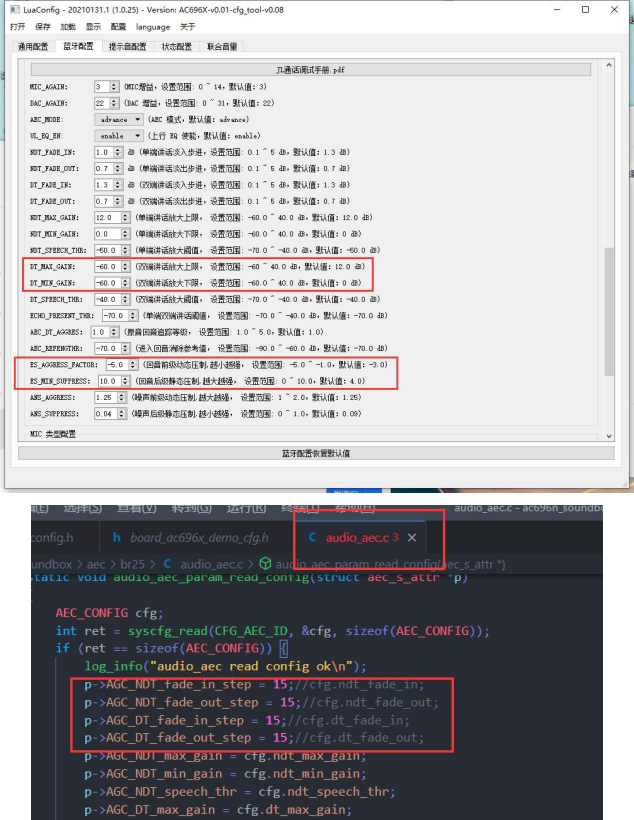Click the DT_MAX_GAIN spinner arrows
Screen dimensions: 634x820
(x=126, y=267)
